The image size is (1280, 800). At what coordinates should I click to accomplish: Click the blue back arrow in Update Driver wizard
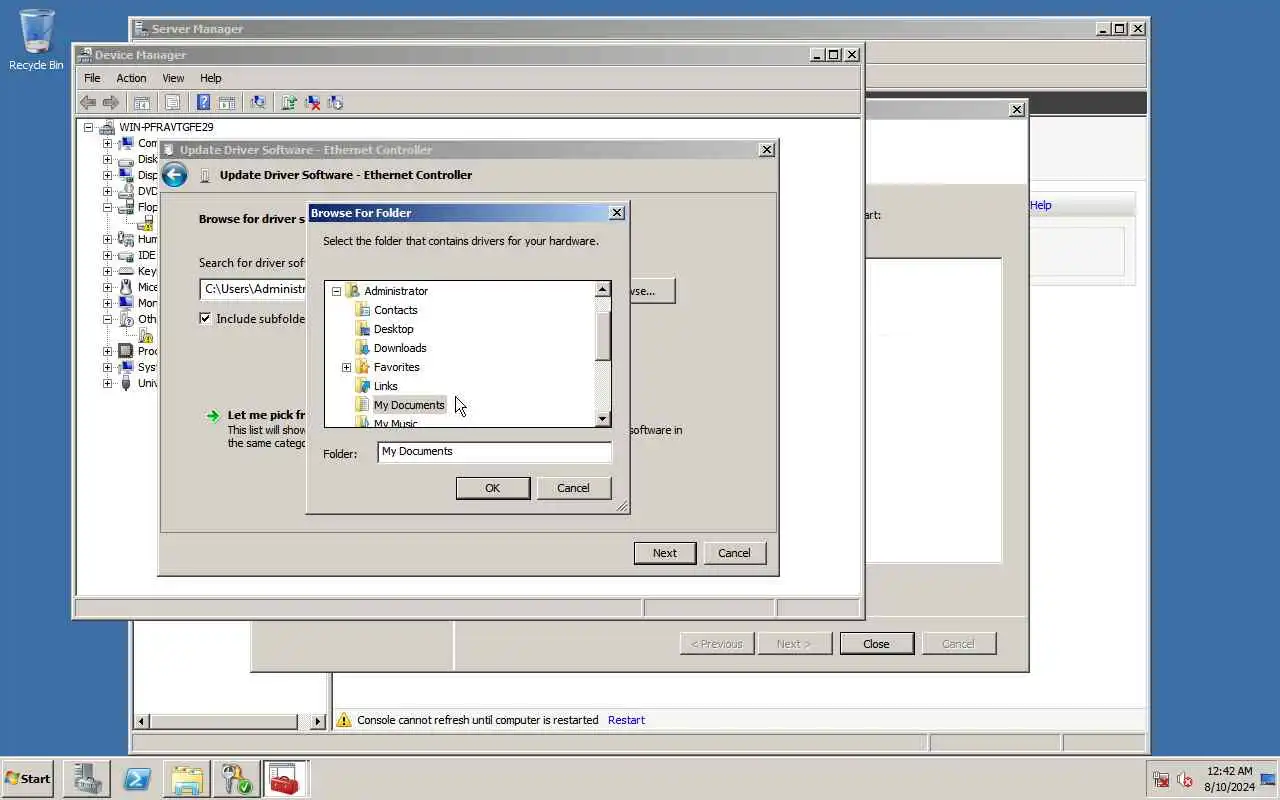[175, 175]
